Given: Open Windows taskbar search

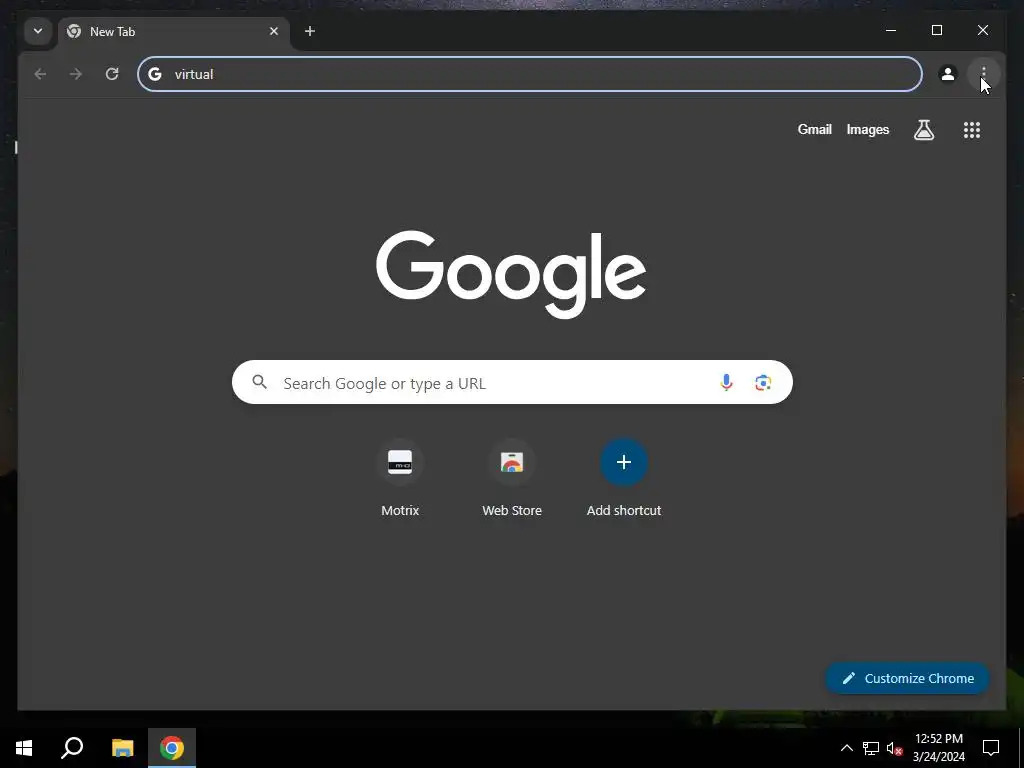Looking at the screenshot, I should pos(72,748).
